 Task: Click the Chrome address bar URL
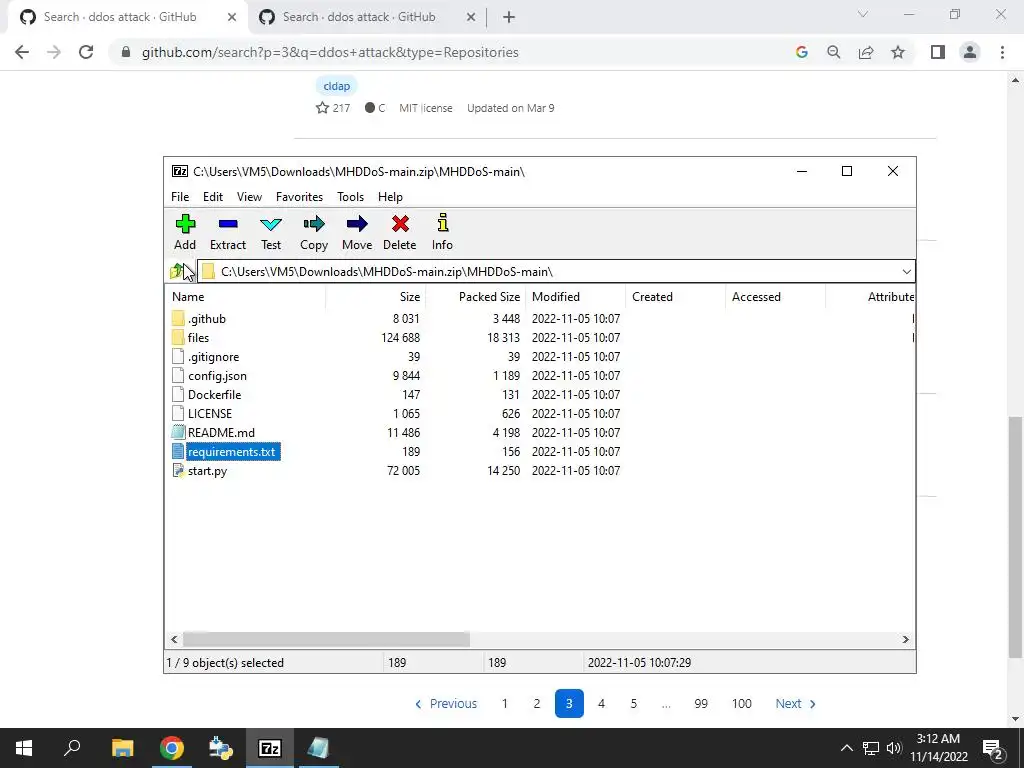(330, 52)
